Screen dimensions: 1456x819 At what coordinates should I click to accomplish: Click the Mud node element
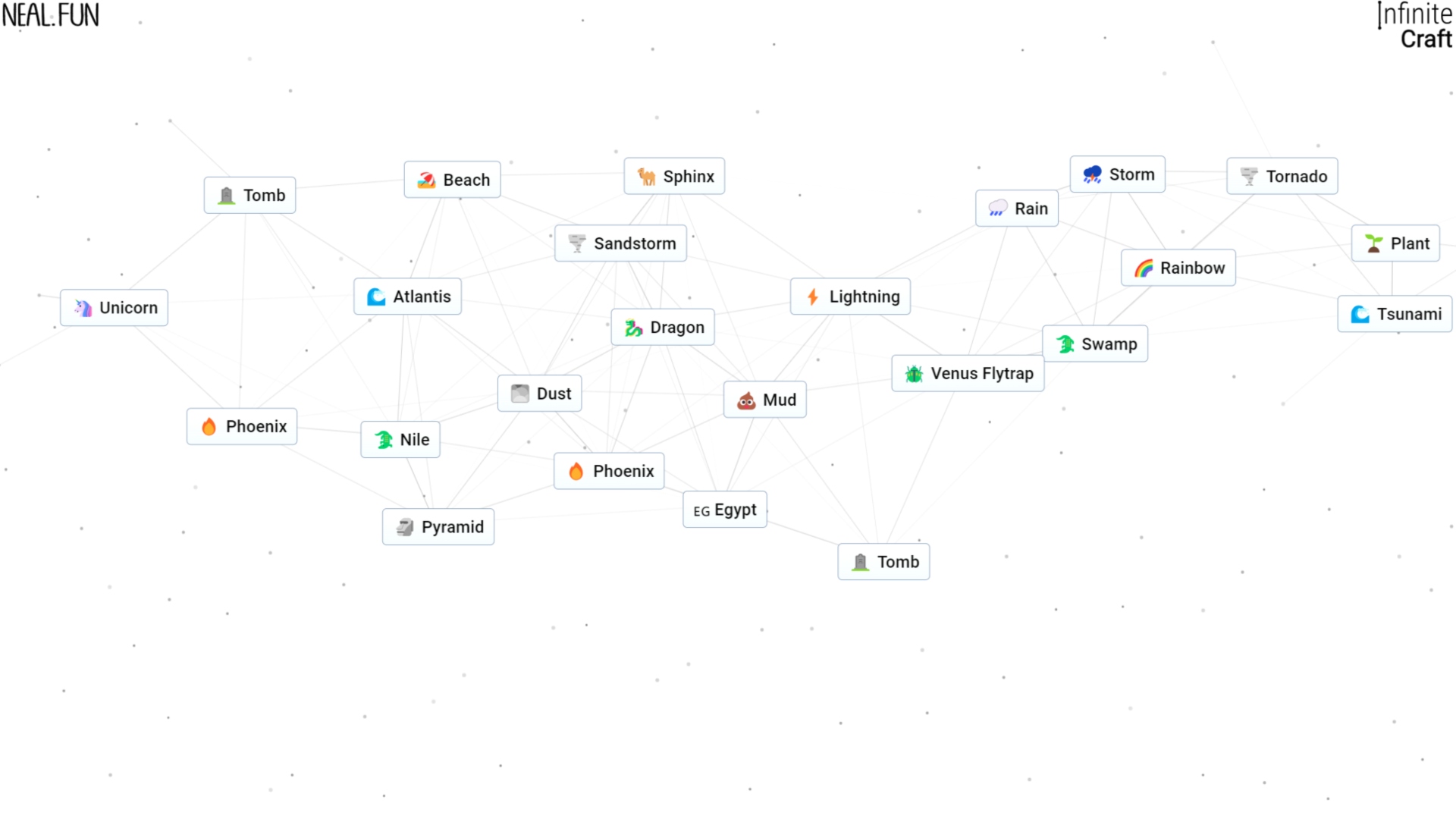(x=767, y=400)
